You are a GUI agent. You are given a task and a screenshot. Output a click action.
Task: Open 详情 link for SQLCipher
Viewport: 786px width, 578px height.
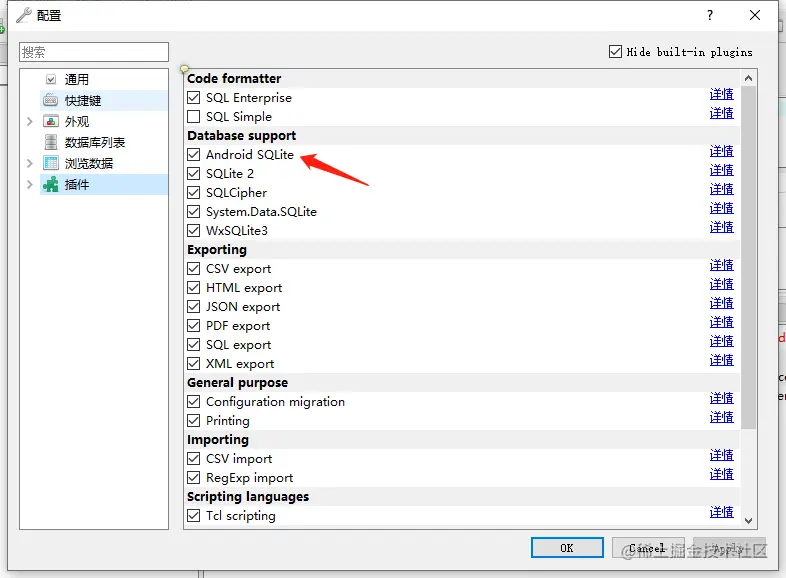721,189
